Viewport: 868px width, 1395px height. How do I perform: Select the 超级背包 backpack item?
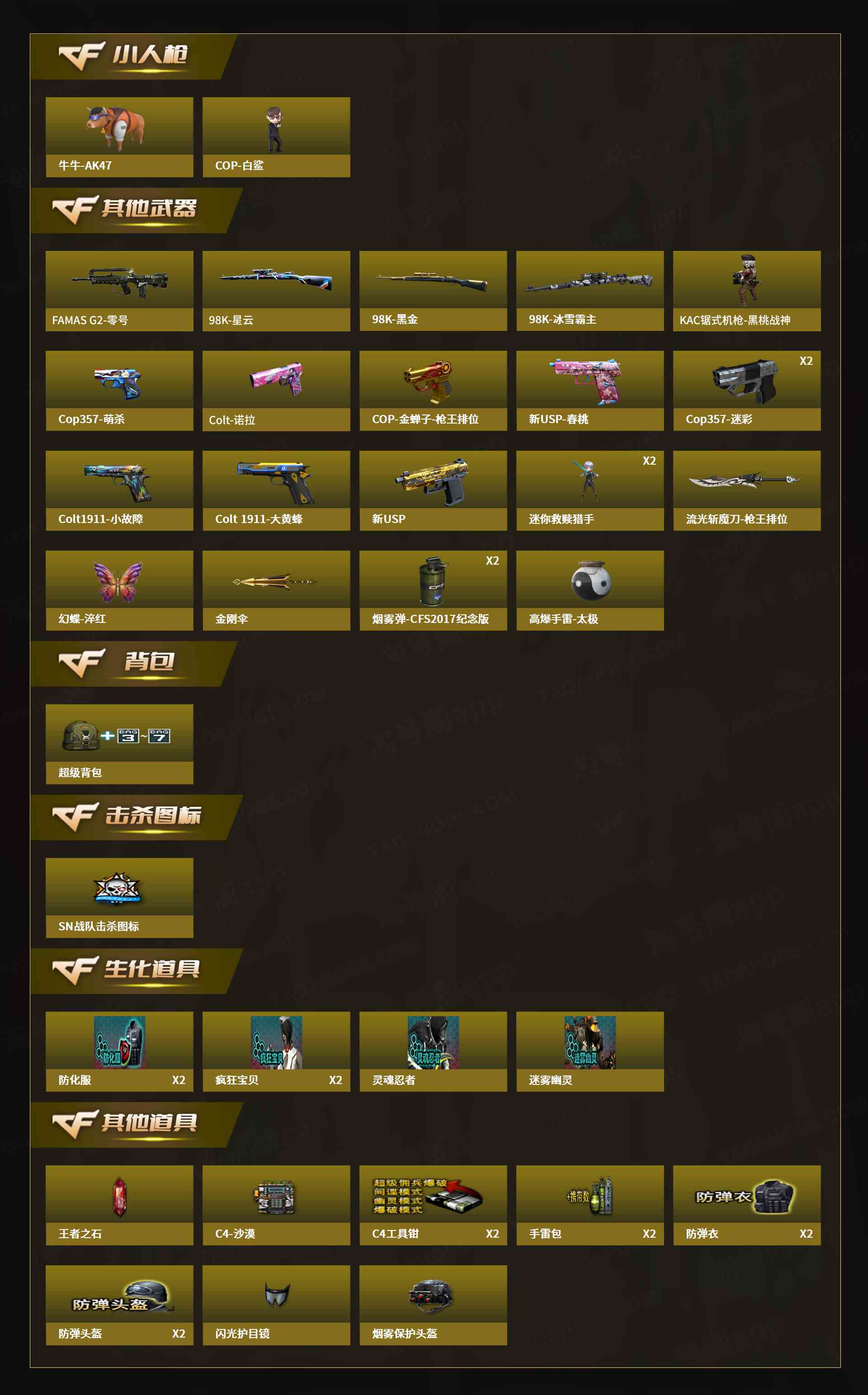(x=119, y=744)
